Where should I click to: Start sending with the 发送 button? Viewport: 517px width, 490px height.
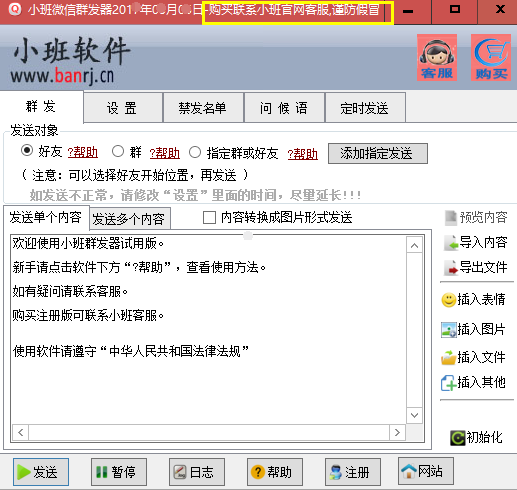pos(41,472)
